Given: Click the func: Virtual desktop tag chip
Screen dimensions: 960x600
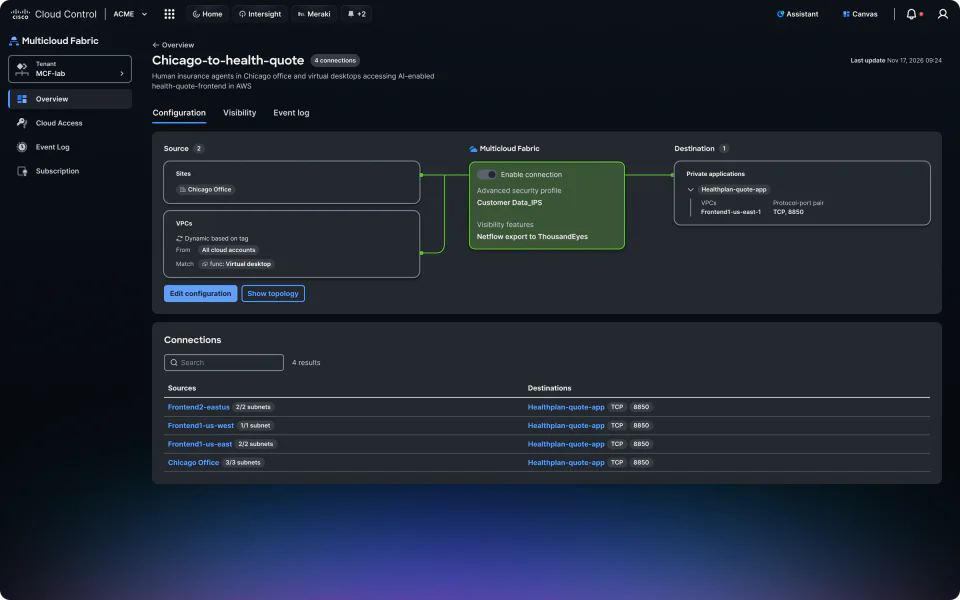Looking at the screenshot, I should 236,264.
